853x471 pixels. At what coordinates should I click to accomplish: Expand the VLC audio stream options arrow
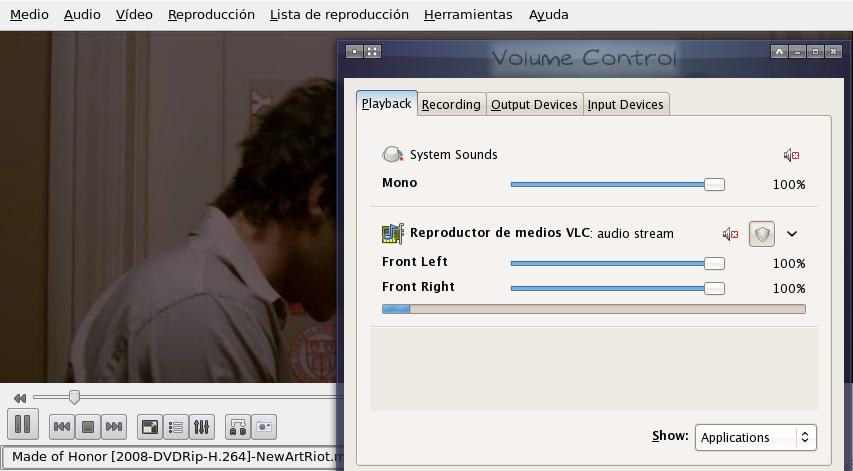792,234
